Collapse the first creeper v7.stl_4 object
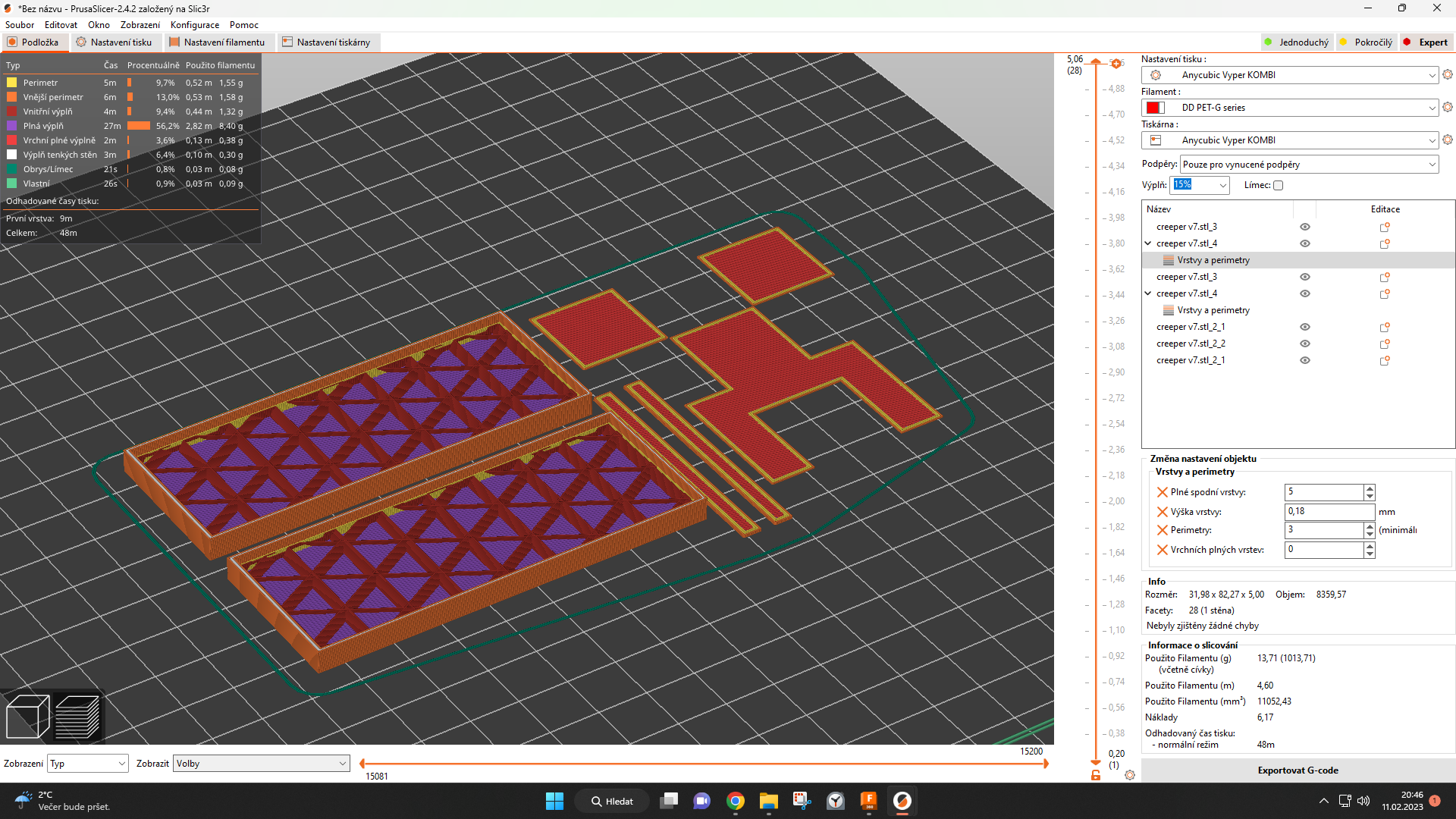The image size is (1456, 819). [x=1148, y=243]
